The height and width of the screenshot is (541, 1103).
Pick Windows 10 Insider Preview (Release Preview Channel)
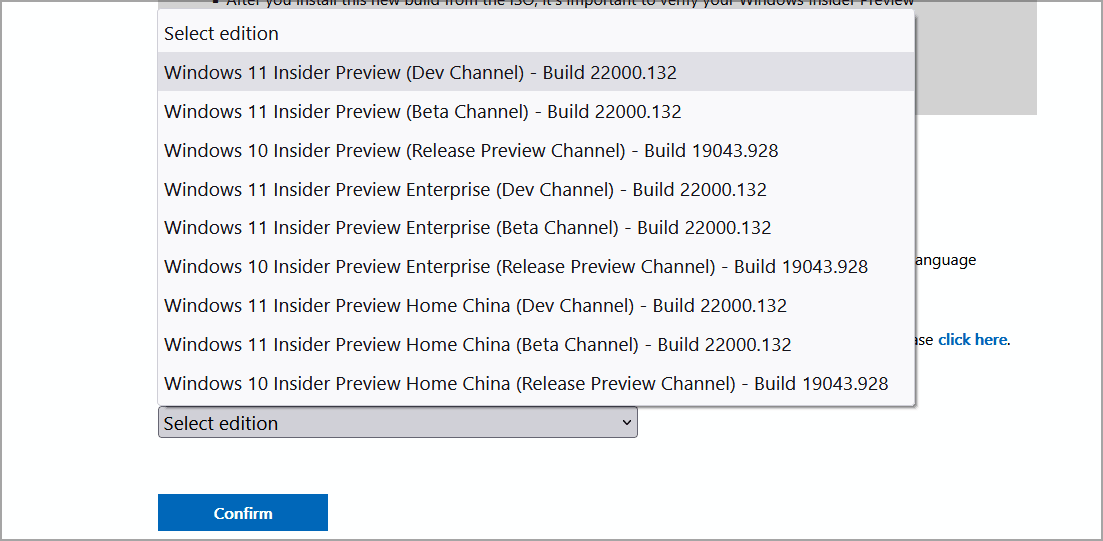(x=470, y=151)
